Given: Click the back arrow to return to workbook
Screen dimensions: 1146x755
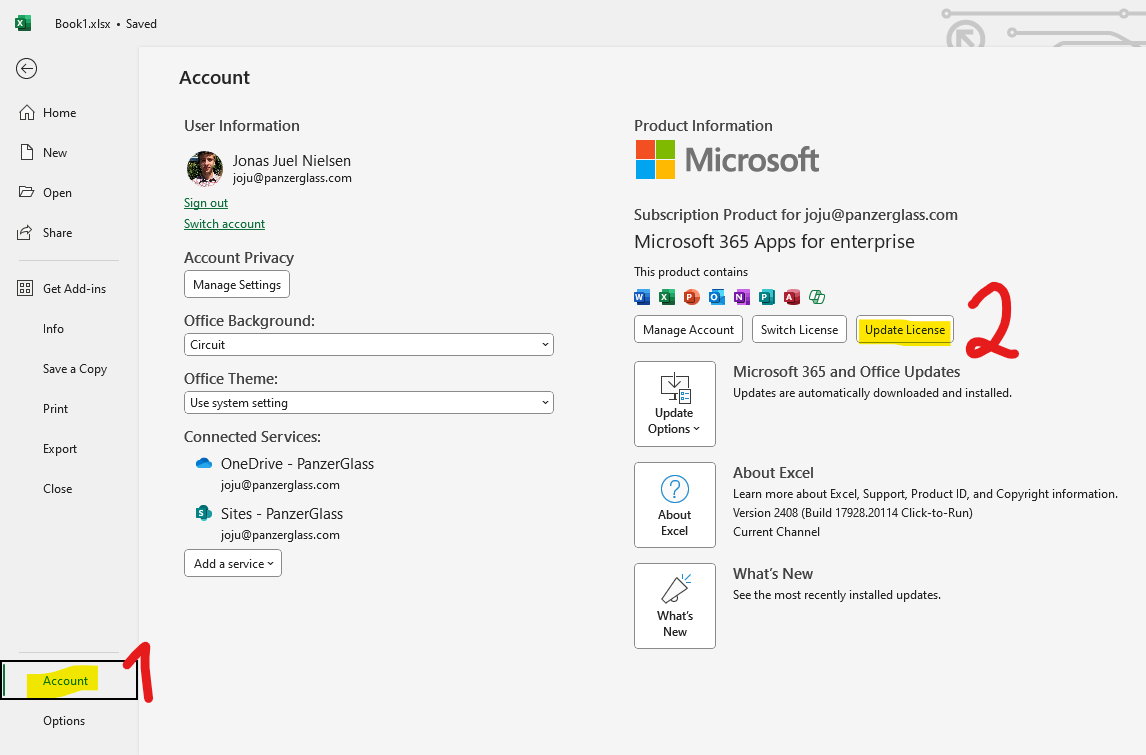Looking at the screenshot, I should point(26,69).
